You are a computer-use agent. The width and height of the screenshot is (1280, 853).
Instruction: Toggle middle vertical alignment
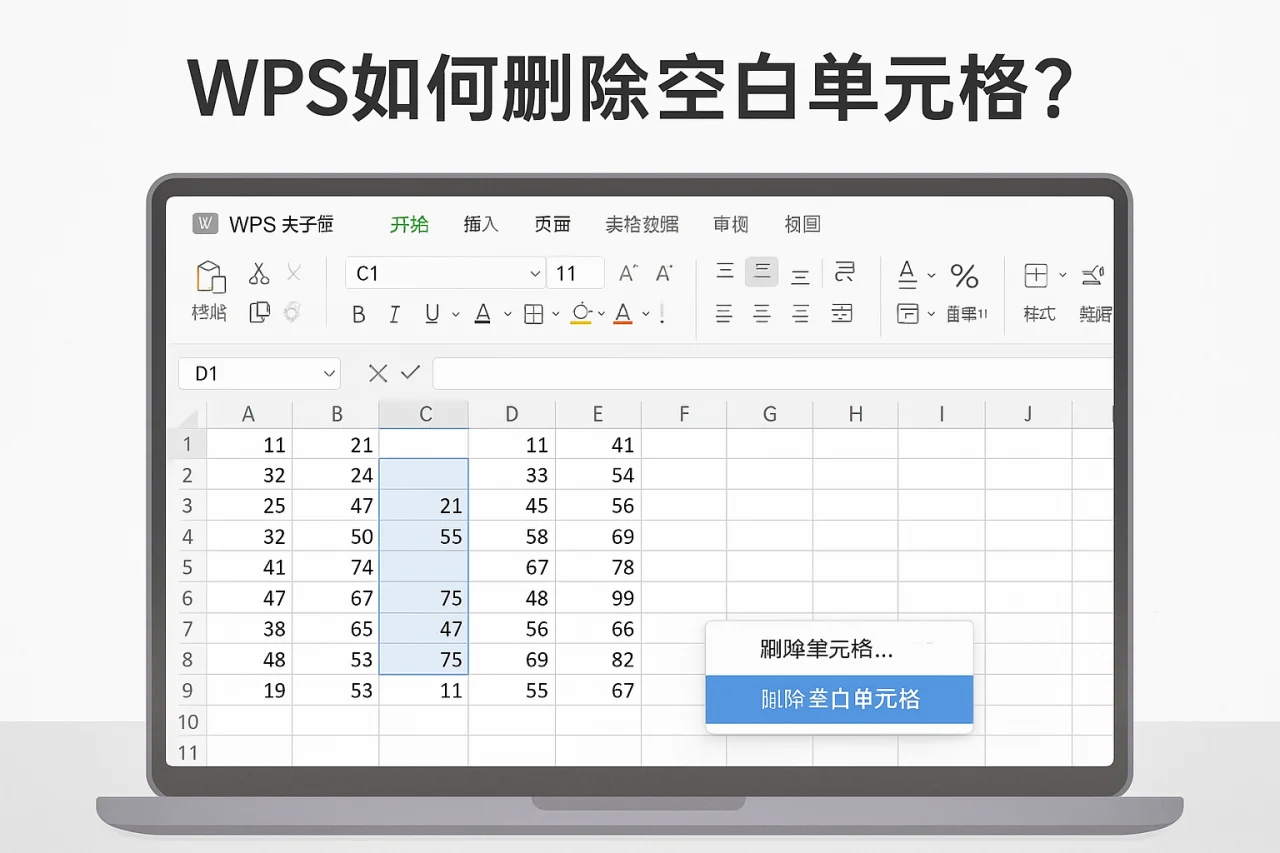click(x=762, y=273)
